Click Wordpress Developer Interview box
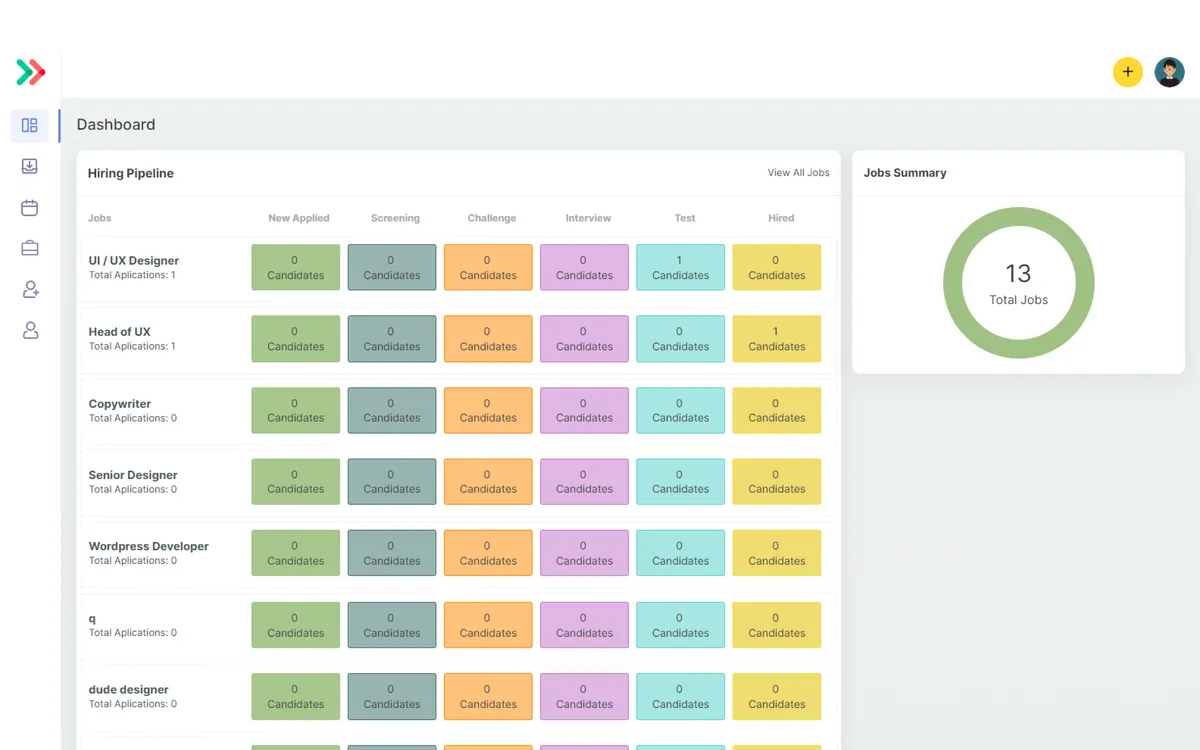Screen dimensions: 1200x750 (x=584, y=553)
